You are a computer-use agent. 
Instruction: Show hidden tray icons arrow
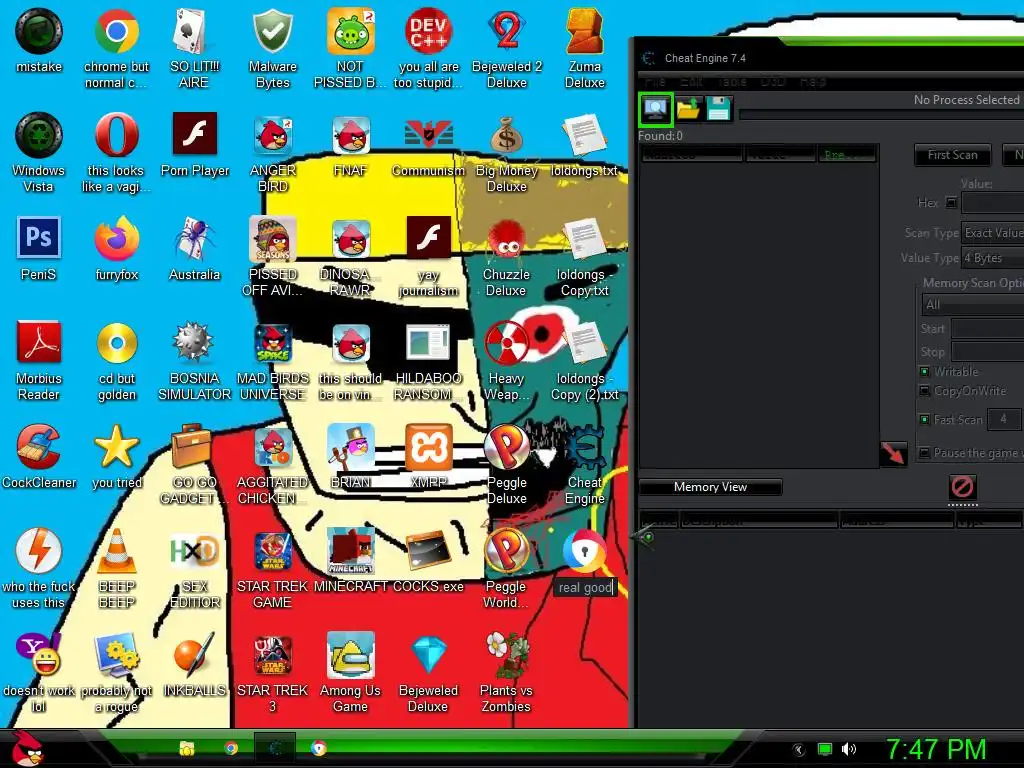tap(798, 750)
